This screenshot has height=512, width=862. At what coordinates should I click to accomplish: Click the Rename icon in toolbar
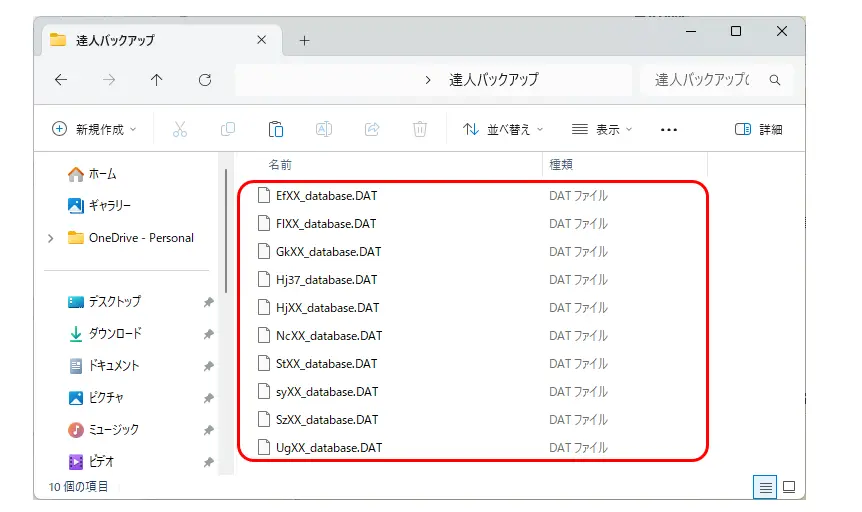coord(324,129)
